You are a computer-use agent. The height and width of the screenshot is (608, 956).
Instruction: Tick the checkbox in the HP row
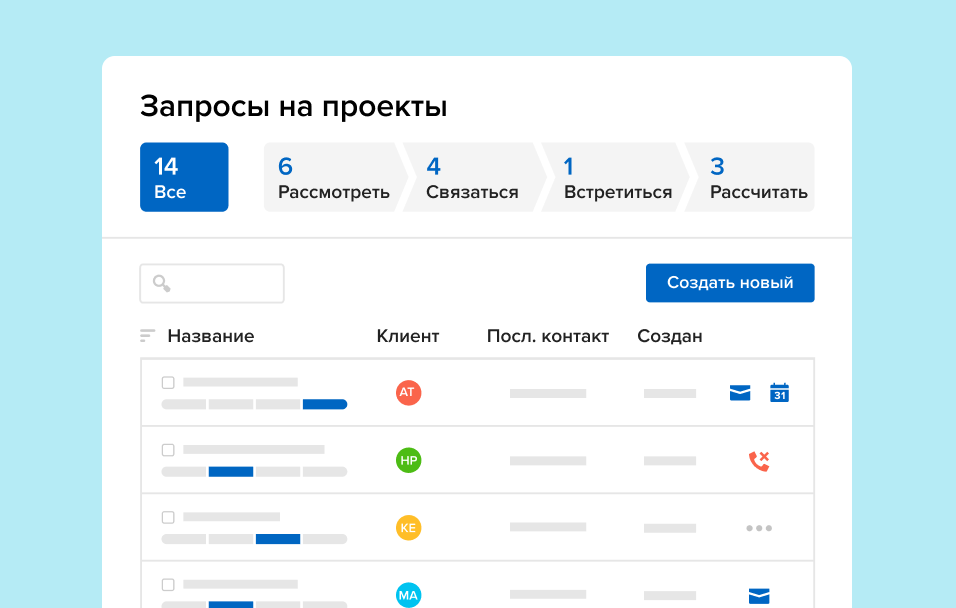tap(168, 450)
